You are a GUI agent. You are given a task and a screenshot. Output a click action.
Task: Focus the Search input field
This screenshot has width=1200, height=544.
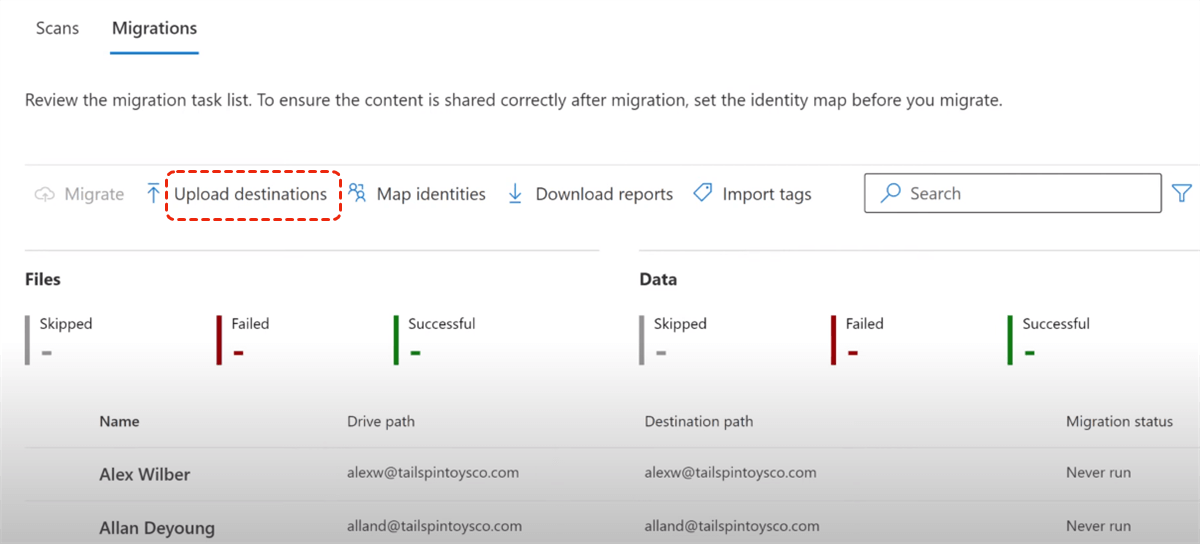pyautogui.click(x=1020, y=194)
